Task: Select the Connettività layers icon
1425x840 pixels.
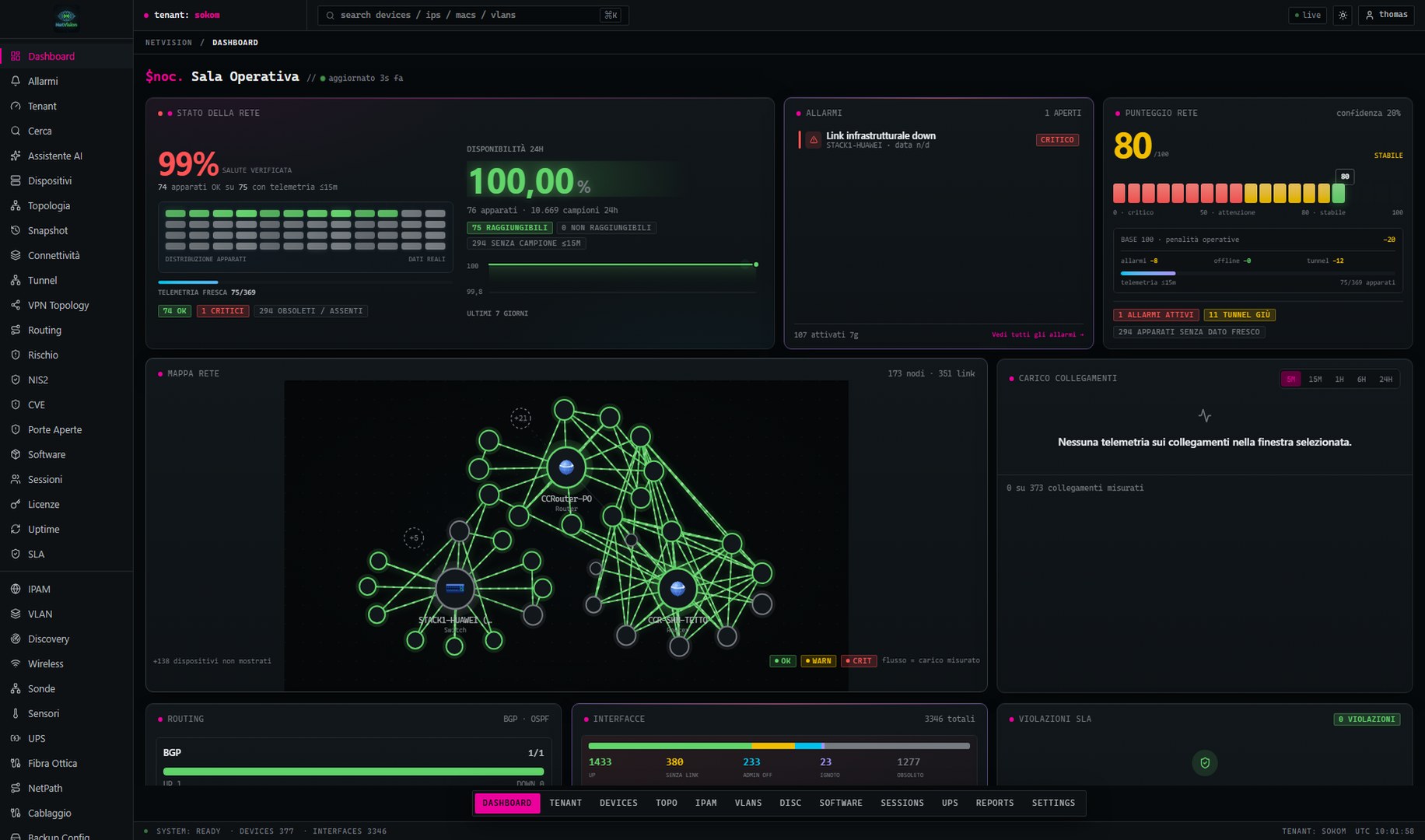Action: click(x=16, y=255)
